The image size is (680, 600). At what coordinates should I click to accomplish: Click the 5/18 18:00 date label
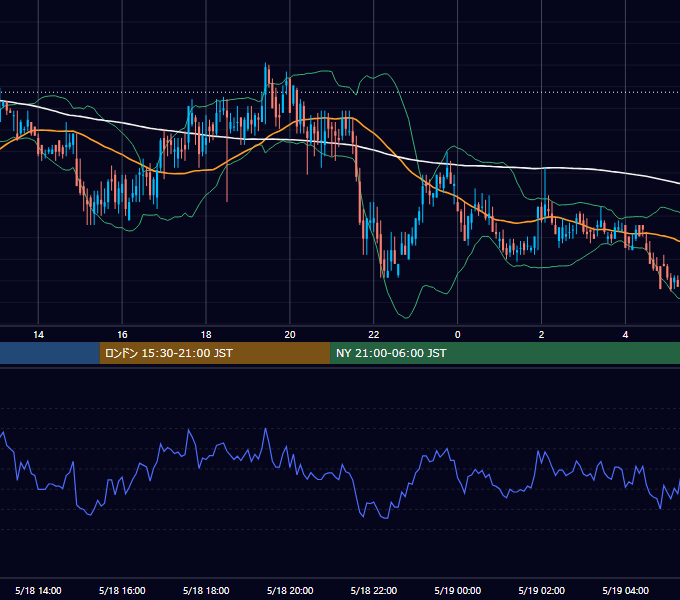[206, 590]
